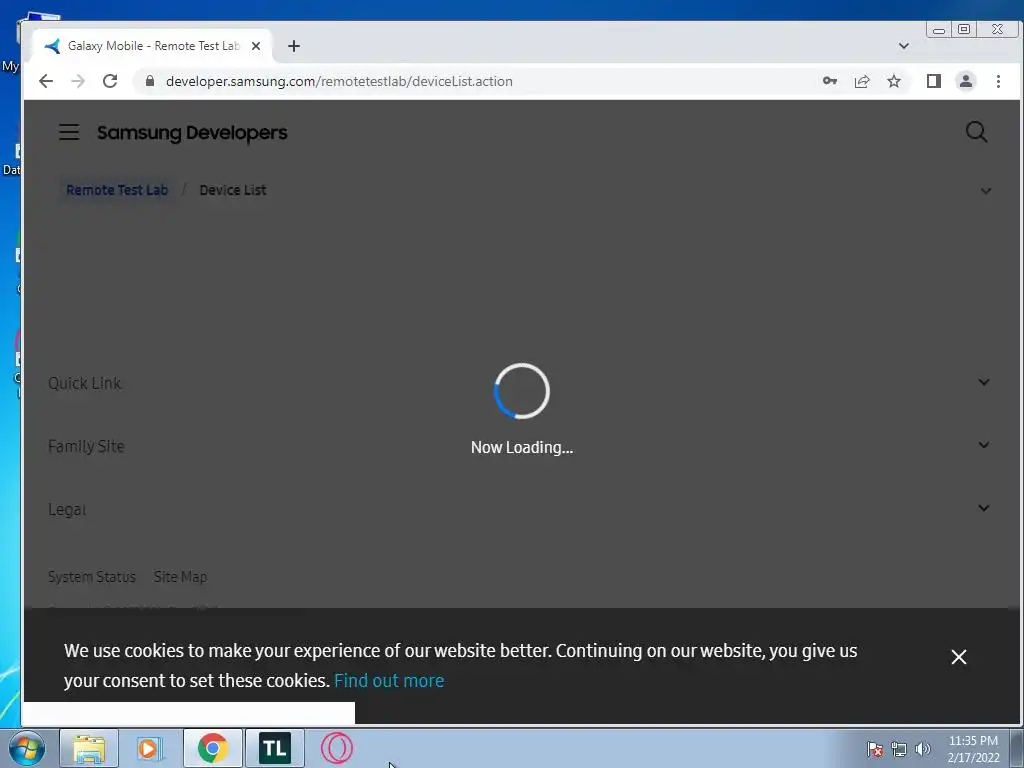Open the hamburger menu beside Samsung Developers
The image size is (1024, 768).
point(69,133)
